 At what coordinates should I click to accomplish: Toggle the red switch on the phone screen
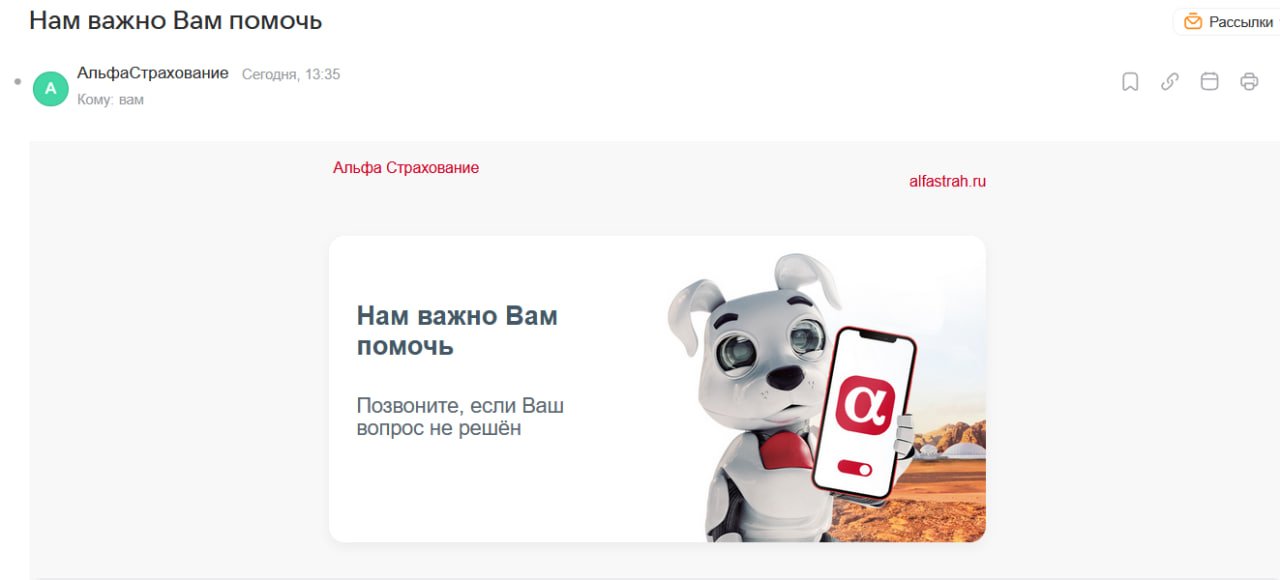pyautogui.click(x=855, y=468)
